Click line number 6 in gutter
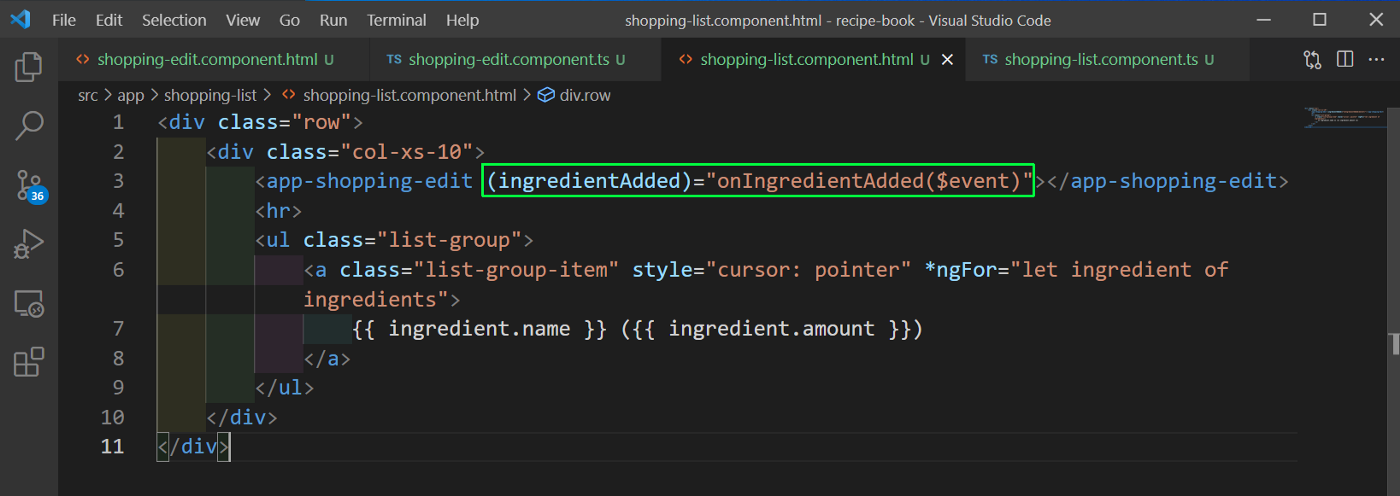The height and width of the screenshot is (496, 1400). [119, 269]
